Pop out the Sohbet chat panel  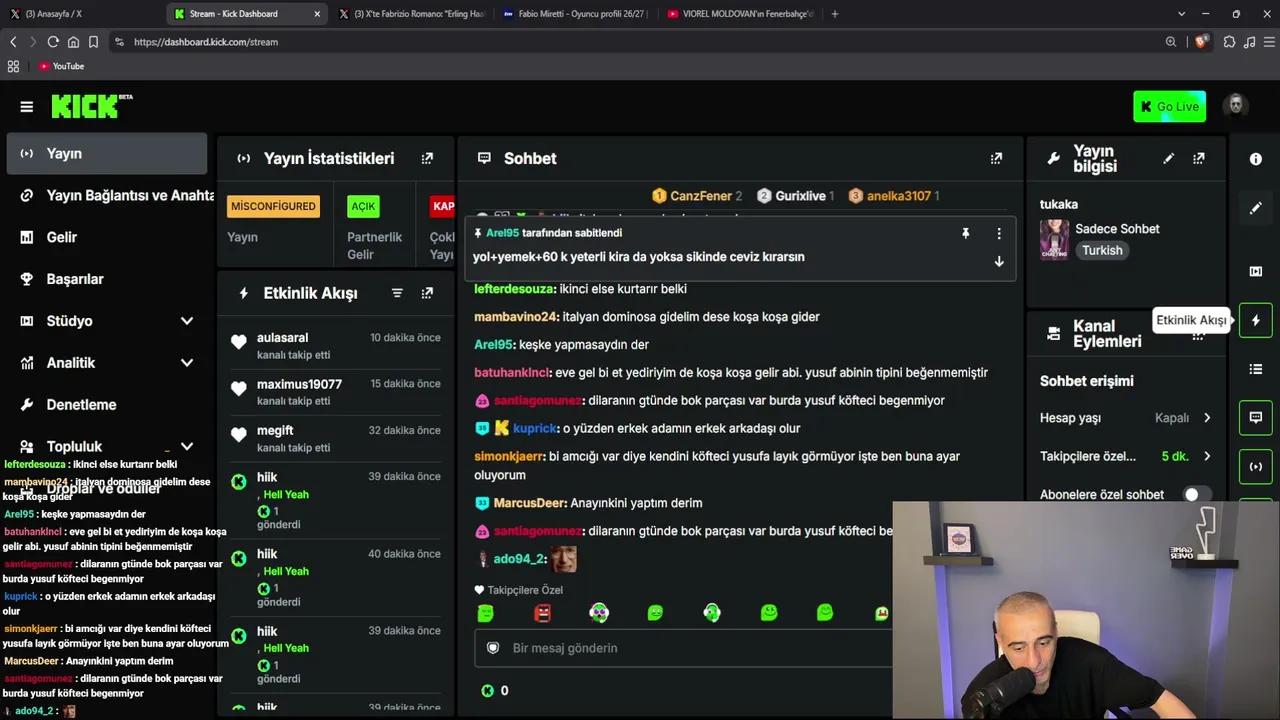point(996,158)
